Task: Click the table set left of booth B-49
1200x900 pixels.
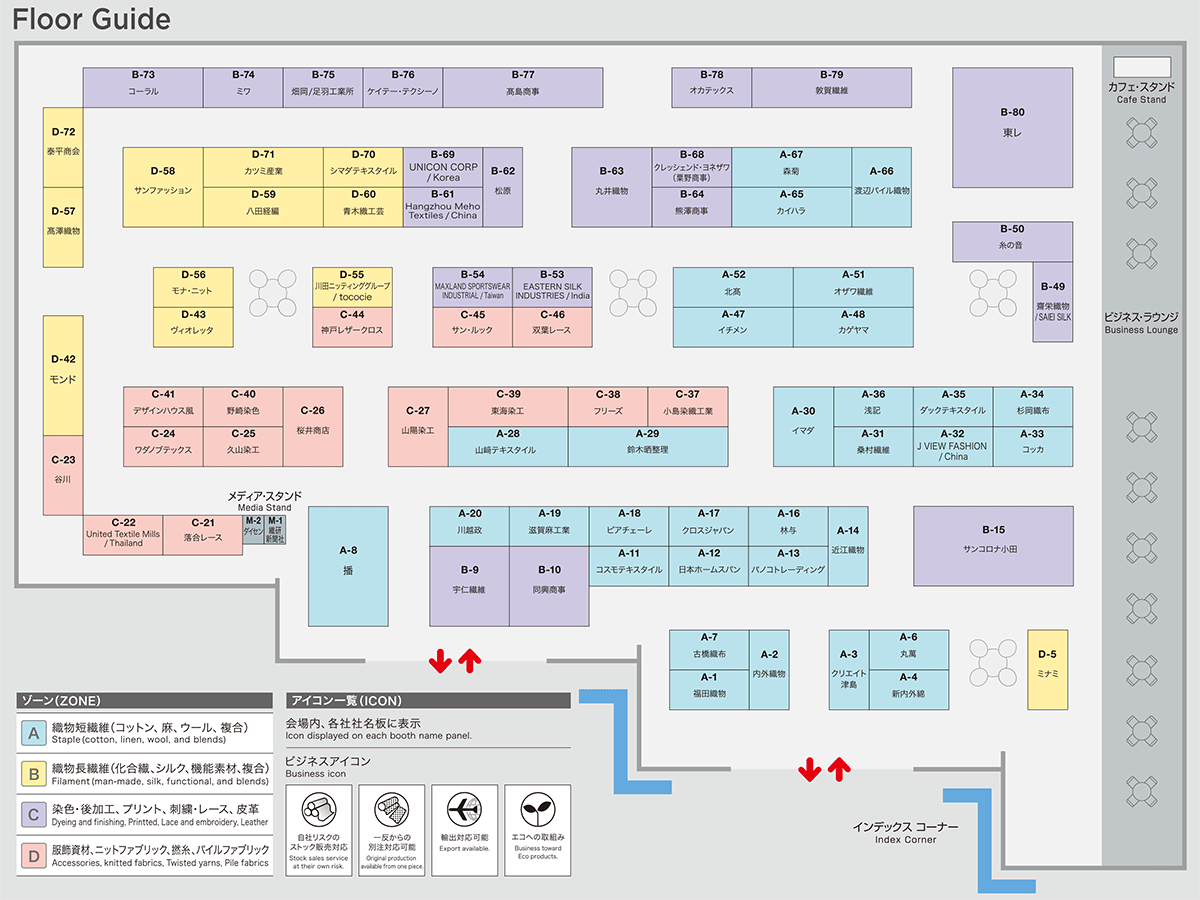Action: pyautogui.click(x=992, y=293)
